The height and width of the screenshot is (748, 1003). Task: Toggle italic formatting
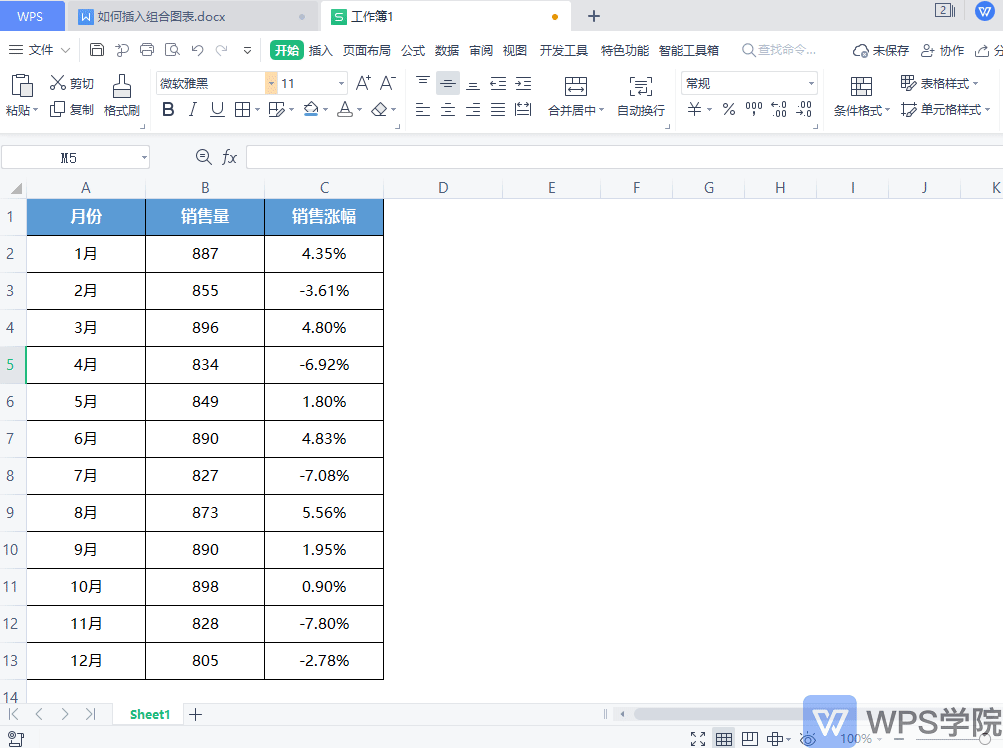(193, 109)
